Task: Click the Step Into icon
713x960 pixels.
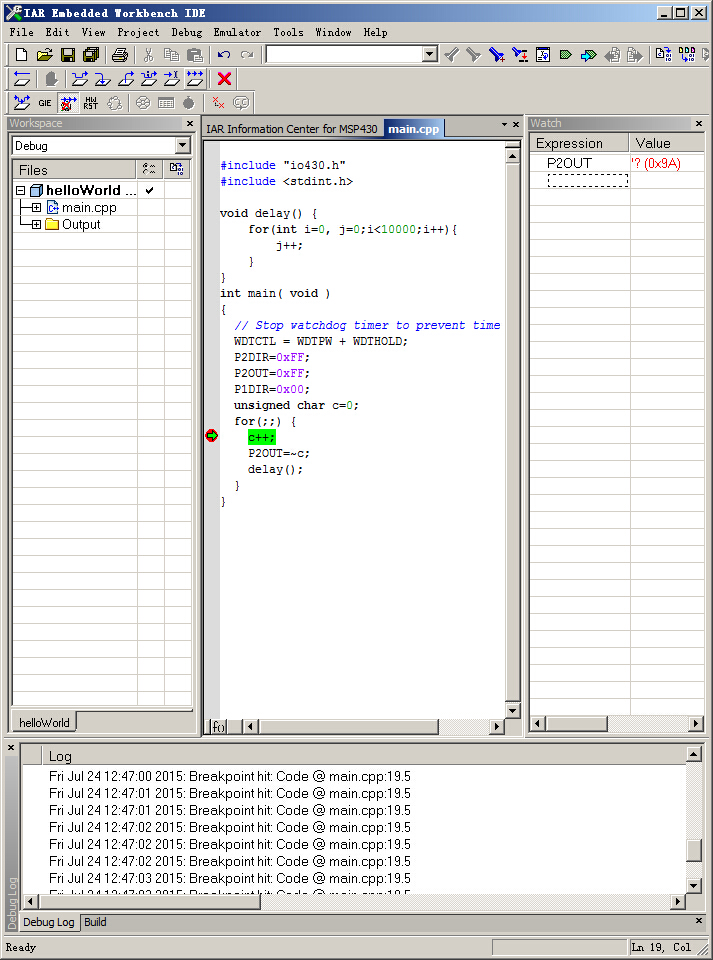Action: pyautogui.click(x=103, y=78)
